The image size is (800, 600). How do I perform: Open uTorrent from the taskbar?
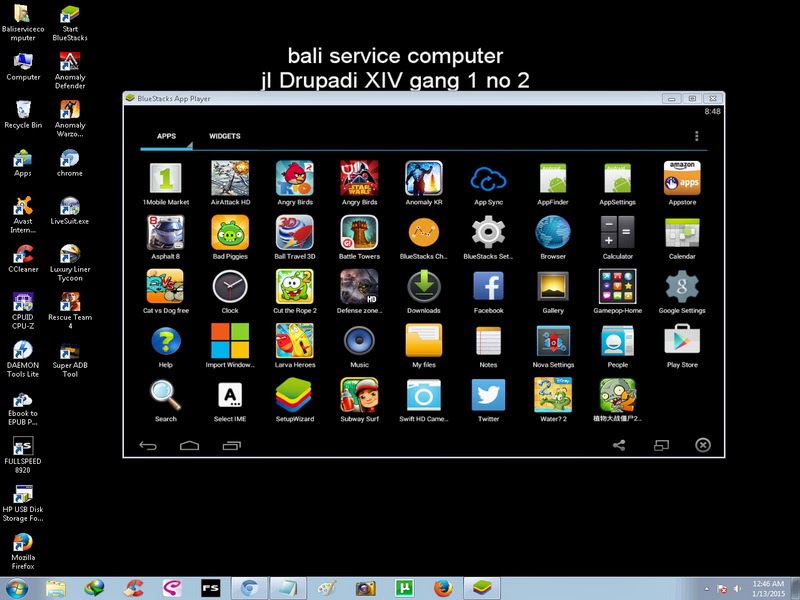[x=404, y=588]
